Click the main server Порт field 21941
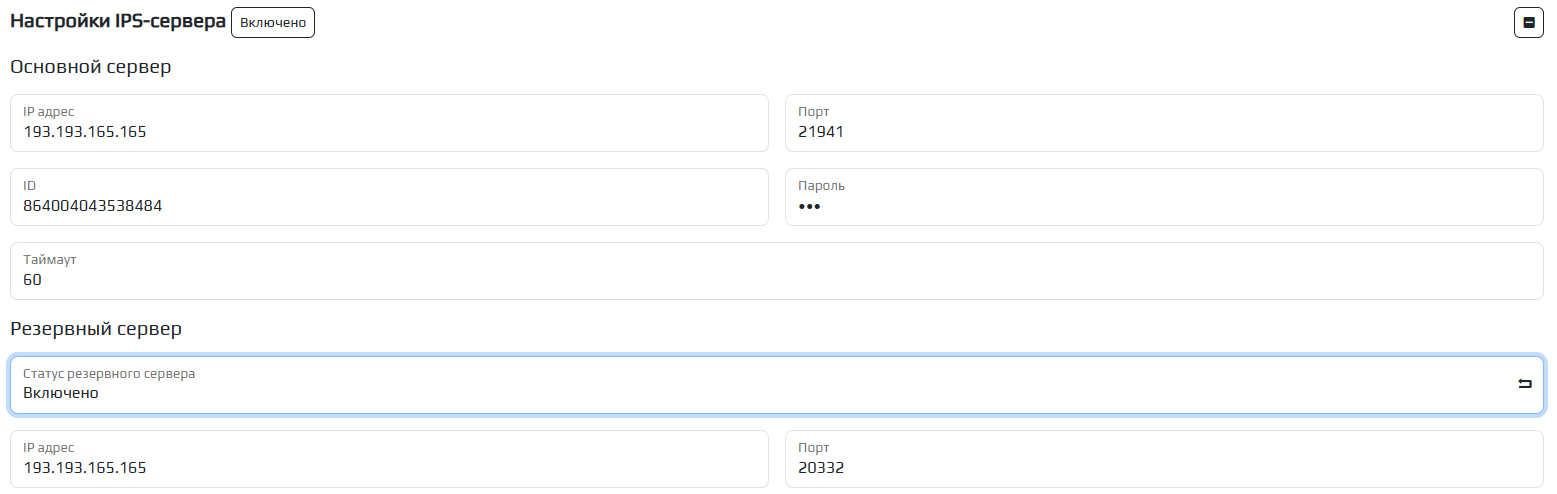 1163,123
